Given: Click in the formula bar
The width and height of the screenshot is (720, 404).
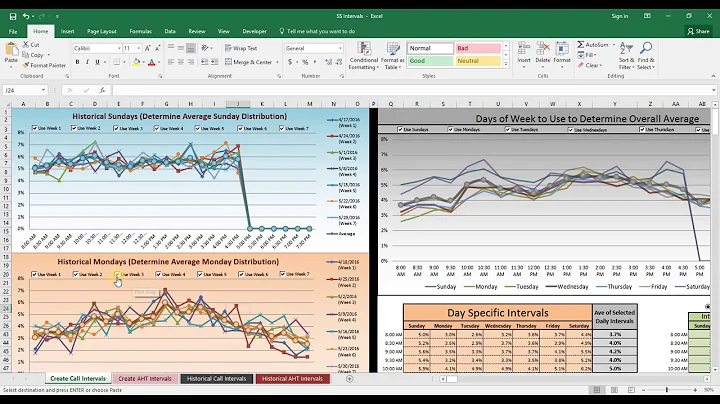Looking at the screenshot, I should (411, 90).
